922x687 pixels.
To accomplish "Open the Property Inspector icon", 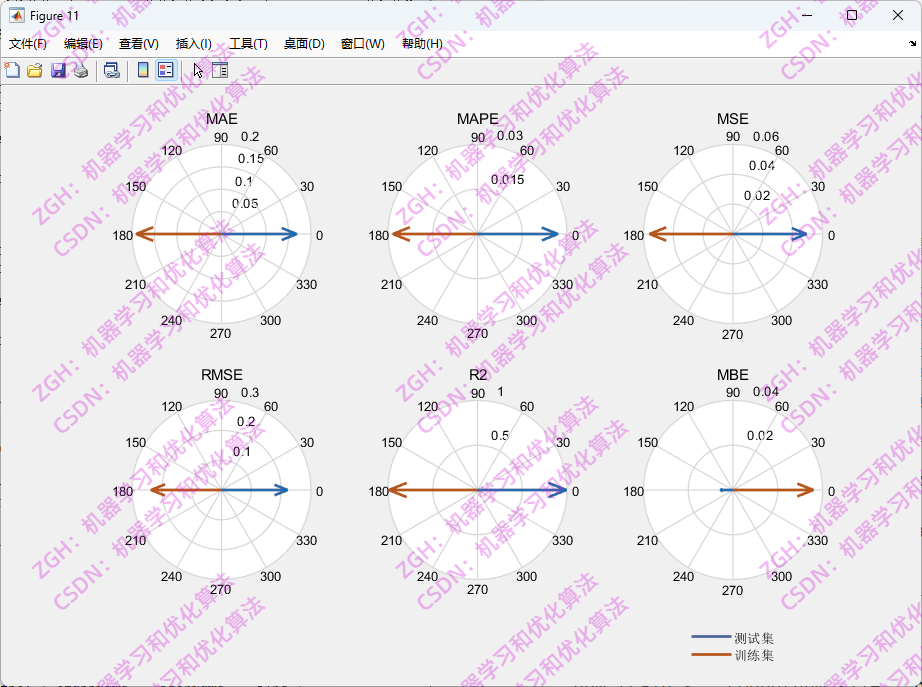I will [220, 71].
